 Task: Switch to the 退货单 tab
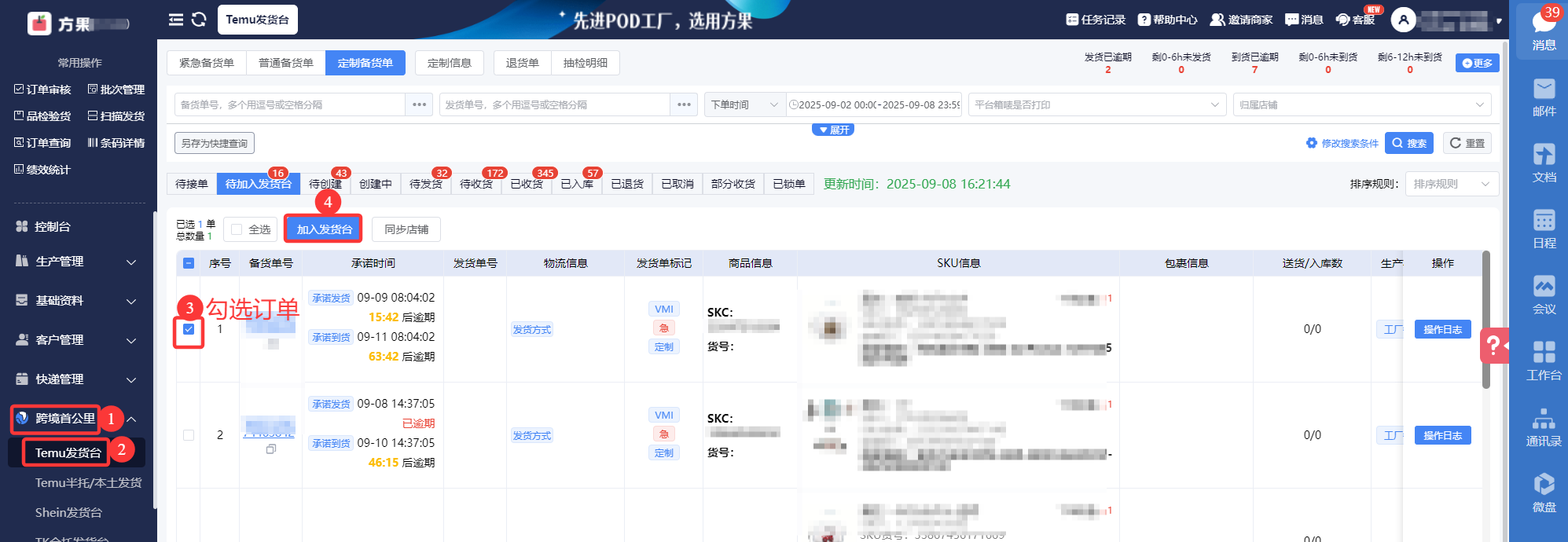coord(523,63)
